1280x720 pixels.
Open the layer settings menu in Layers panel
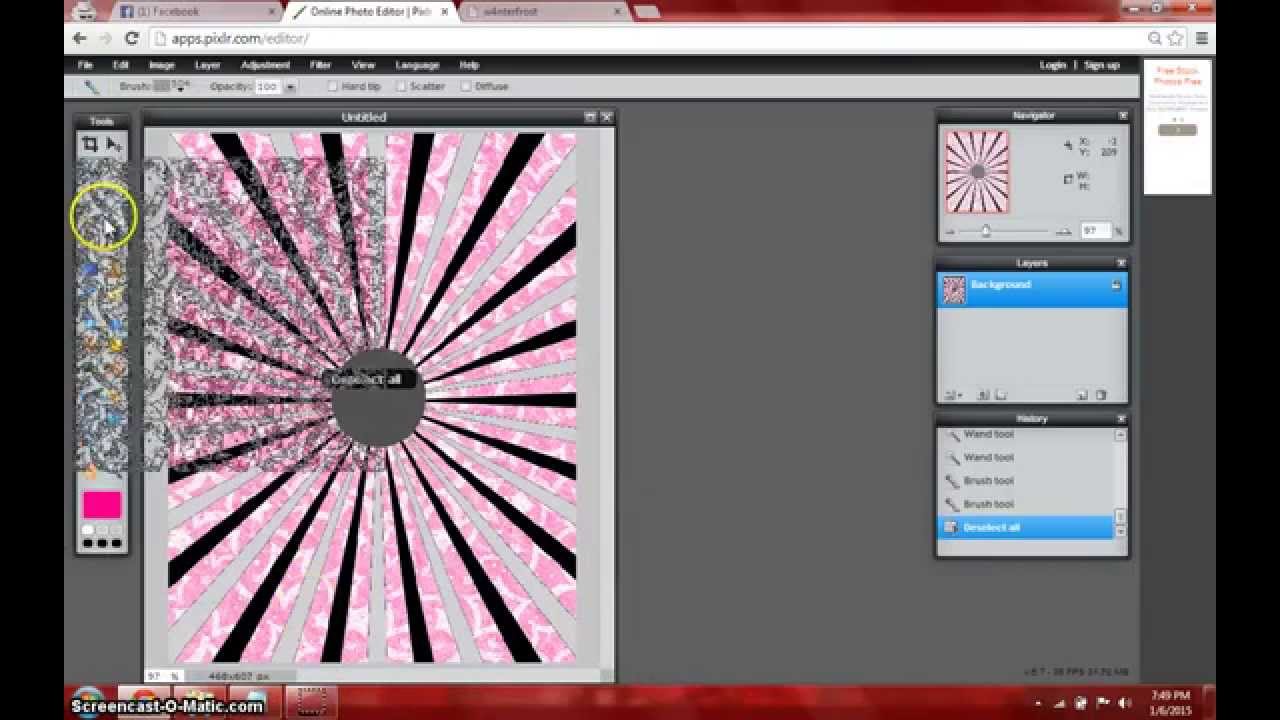click(x=951, y=395)
